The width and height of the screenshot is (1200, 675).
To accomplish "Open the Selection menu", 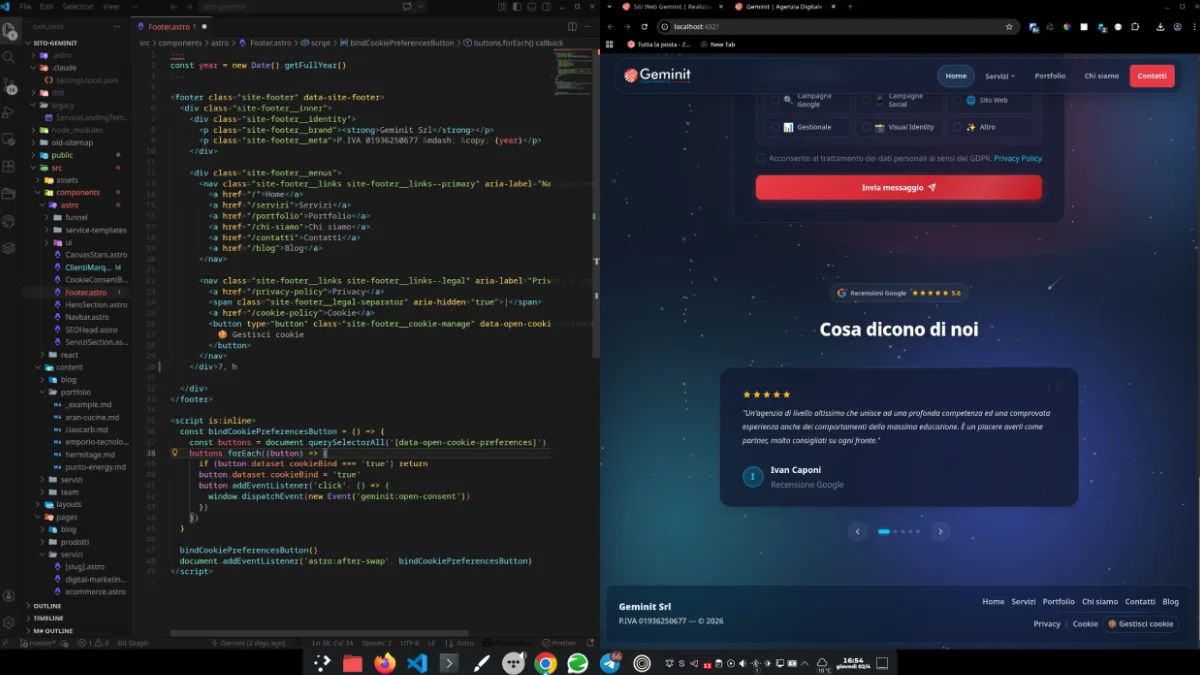I will point(77,6).
